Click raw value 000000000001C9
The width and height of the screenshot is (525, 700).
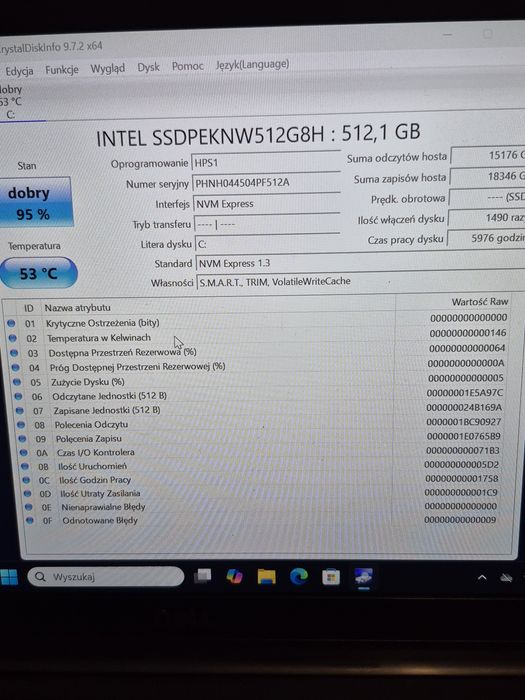point(461,492)
